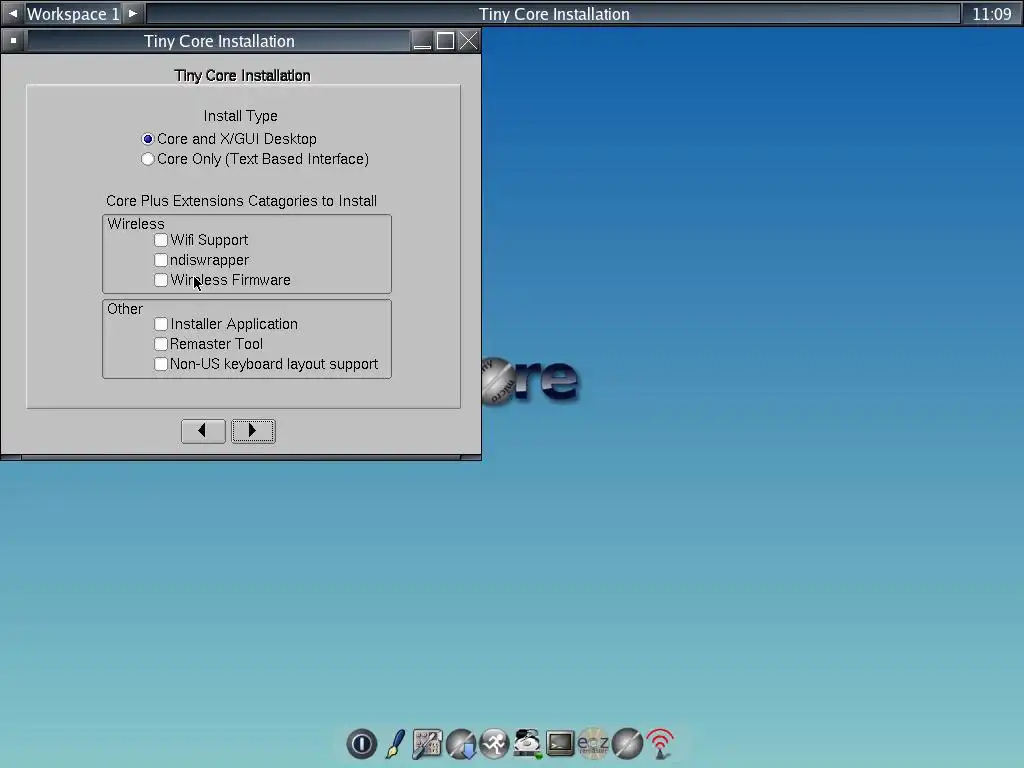Click the Tiny Core Installation taskbar entry

point(554,14)
